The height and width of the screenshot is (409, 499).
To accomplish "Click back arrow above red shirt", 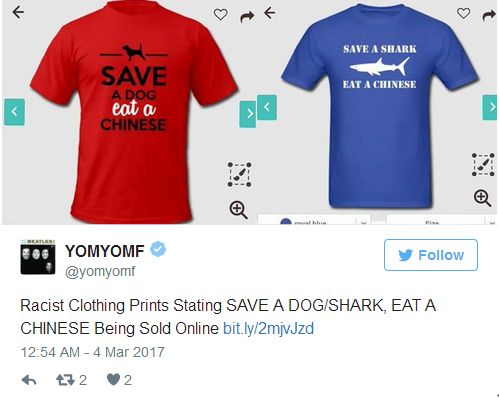I will [18, 12].
